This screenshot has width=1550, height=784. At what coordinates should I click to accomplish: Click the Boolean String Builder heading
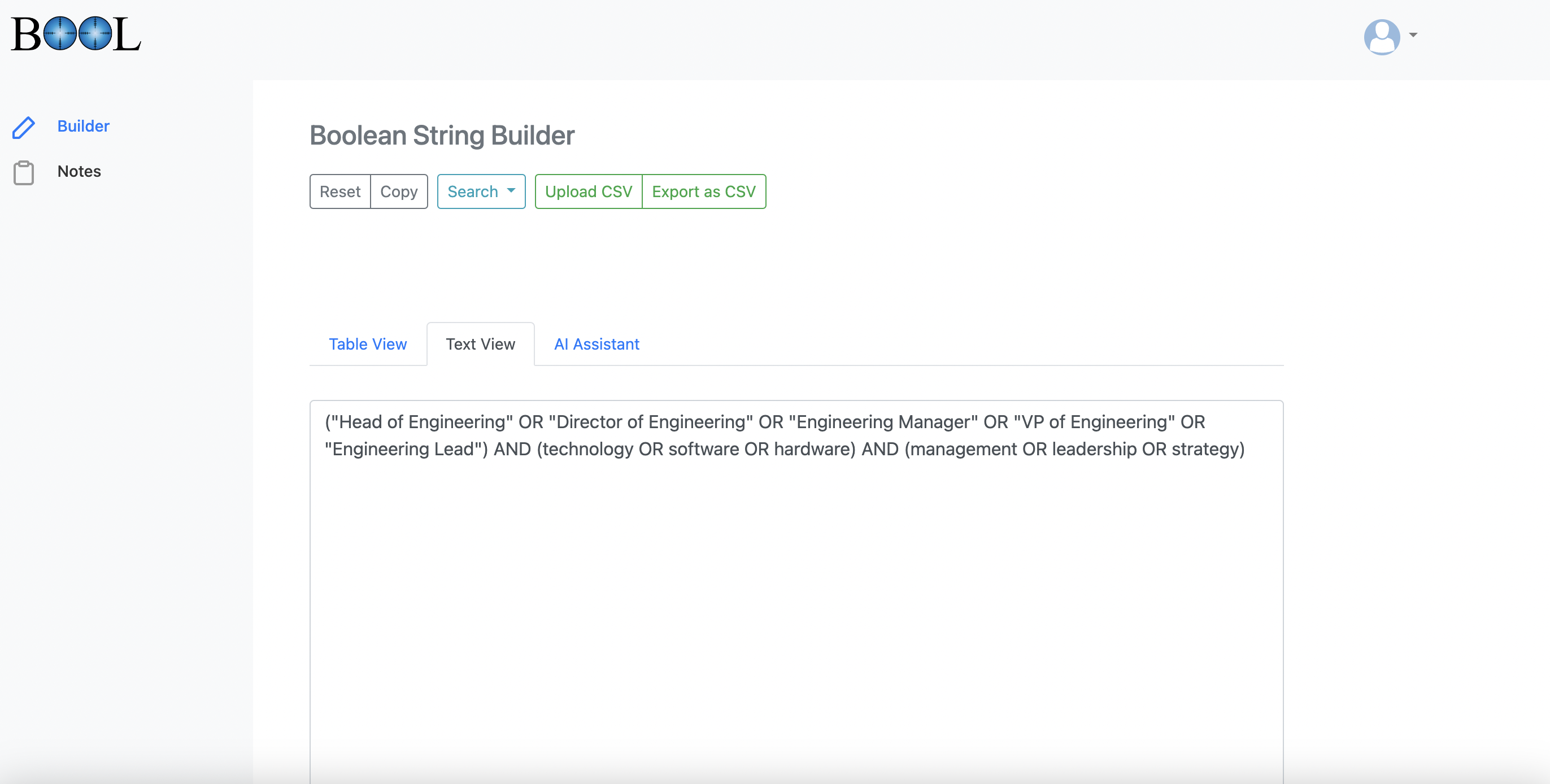pyautogui.click(x=442, y=136)
